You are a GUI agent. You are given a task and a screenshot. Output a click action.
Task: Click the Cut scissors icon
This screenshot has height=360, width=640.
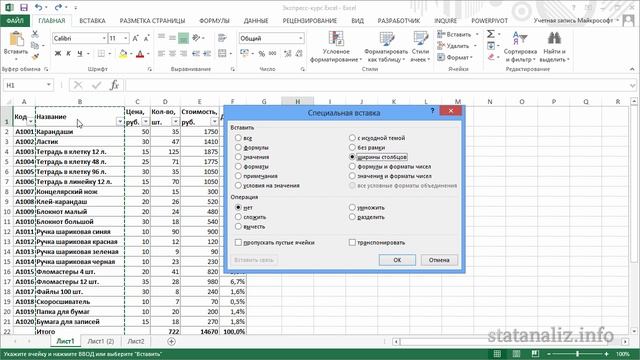tap(35, 34)
